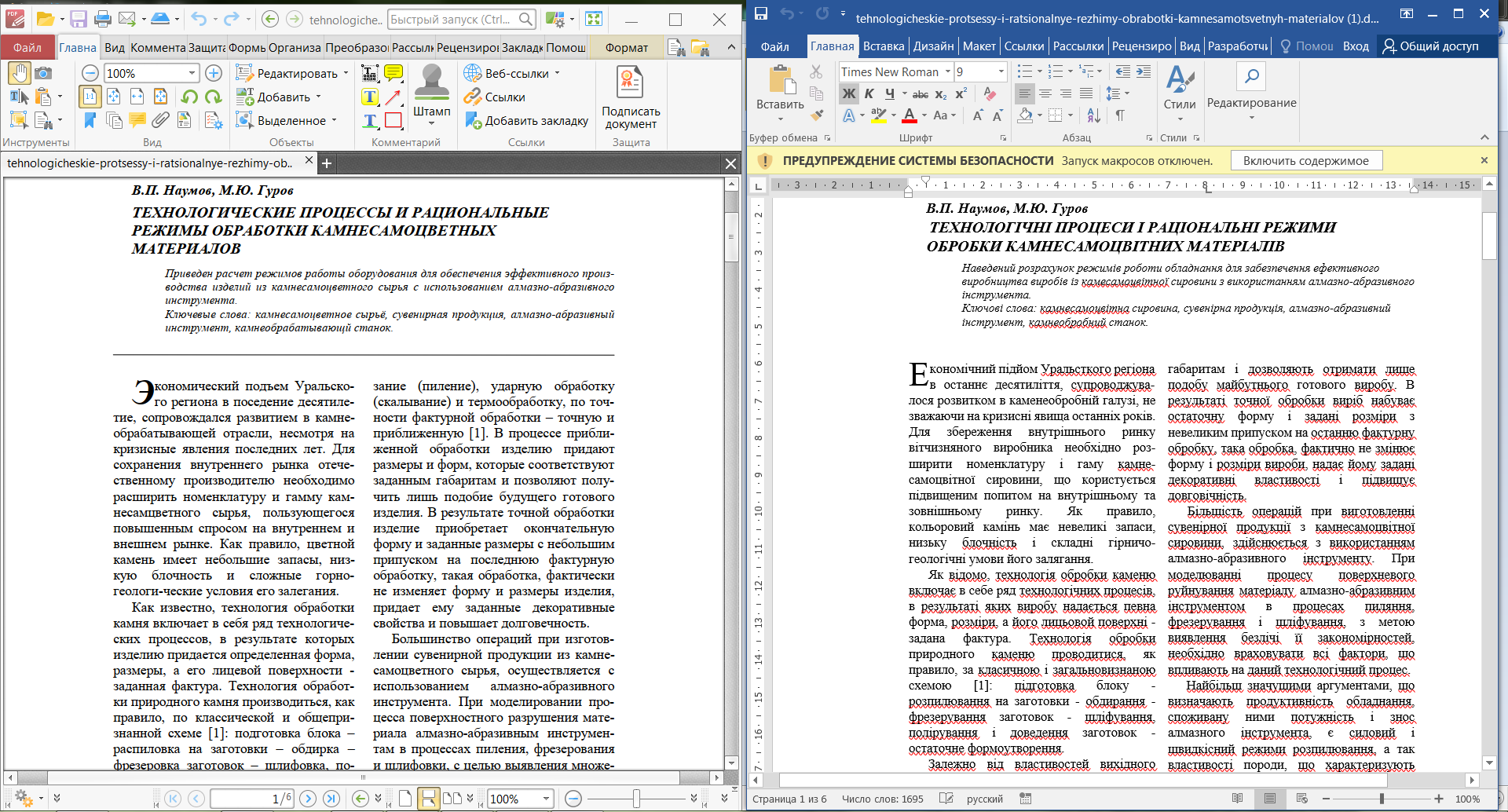Screen dimensions: 1508x812
Task: Click the Stamp tool in PDF viewer
Action: pyautogui.click(x=431, y=90)
